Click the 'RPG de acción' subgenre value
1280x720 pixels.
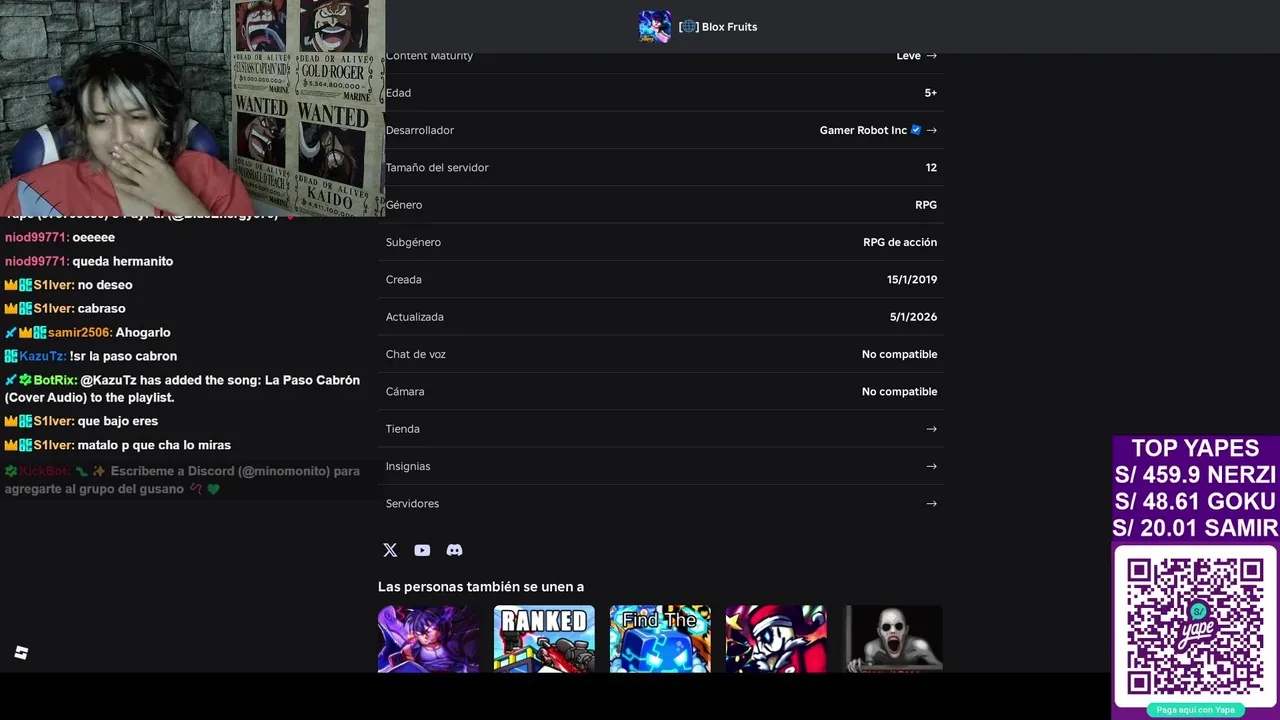[x=900, y=242]
